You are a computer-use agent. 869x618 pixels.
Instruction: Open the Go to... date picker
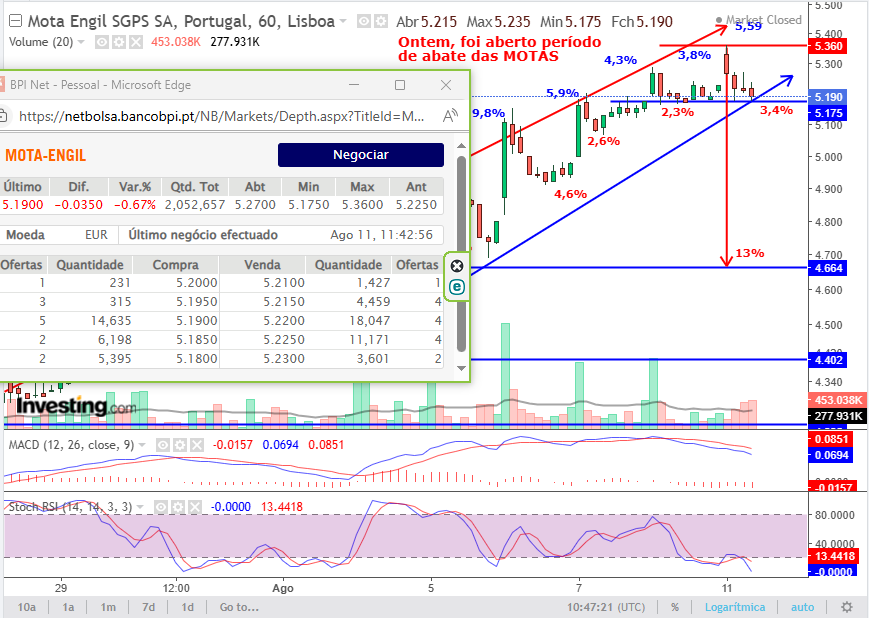click(239, 607)
